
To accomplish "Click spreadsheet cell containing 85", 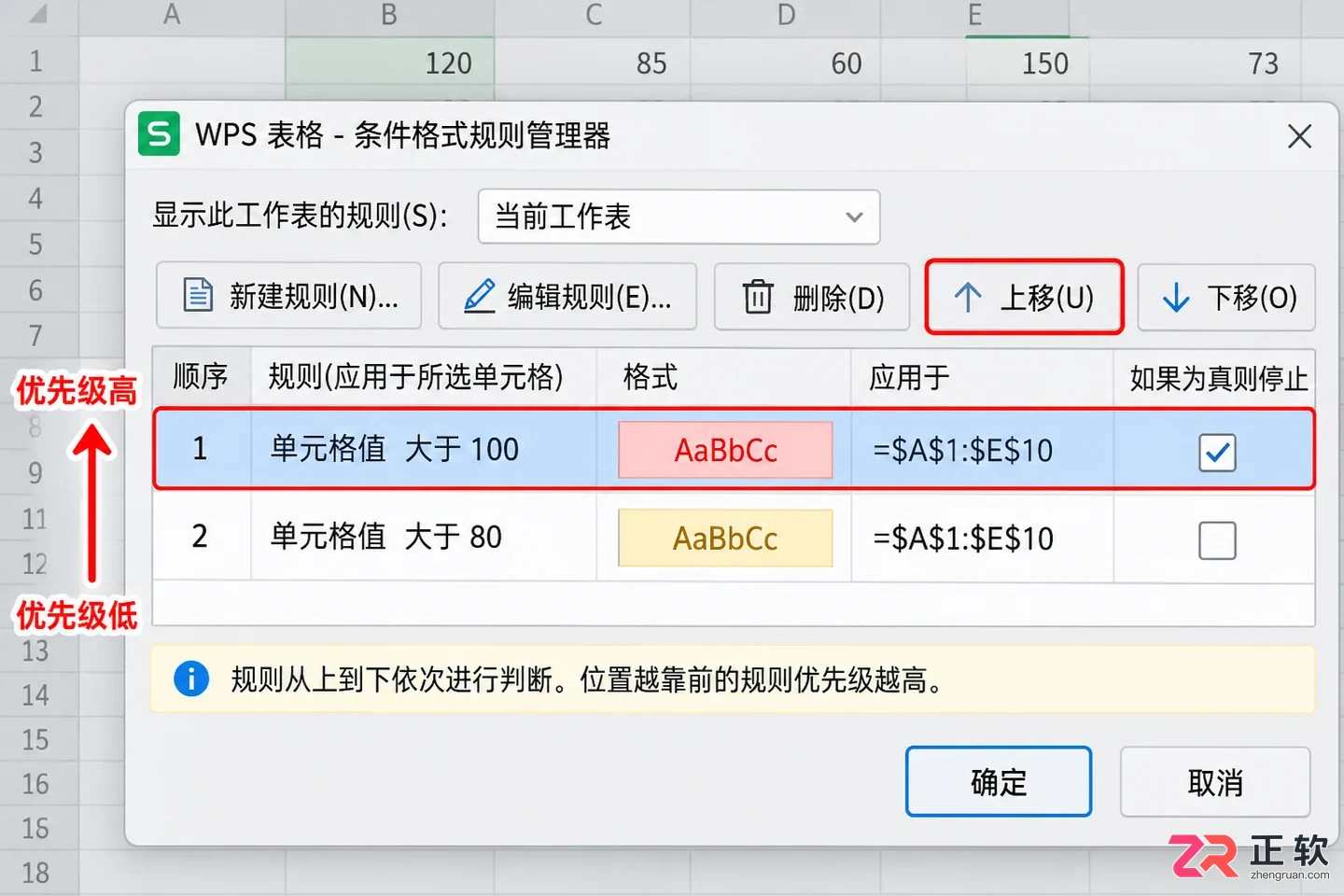I will point(593,63).
